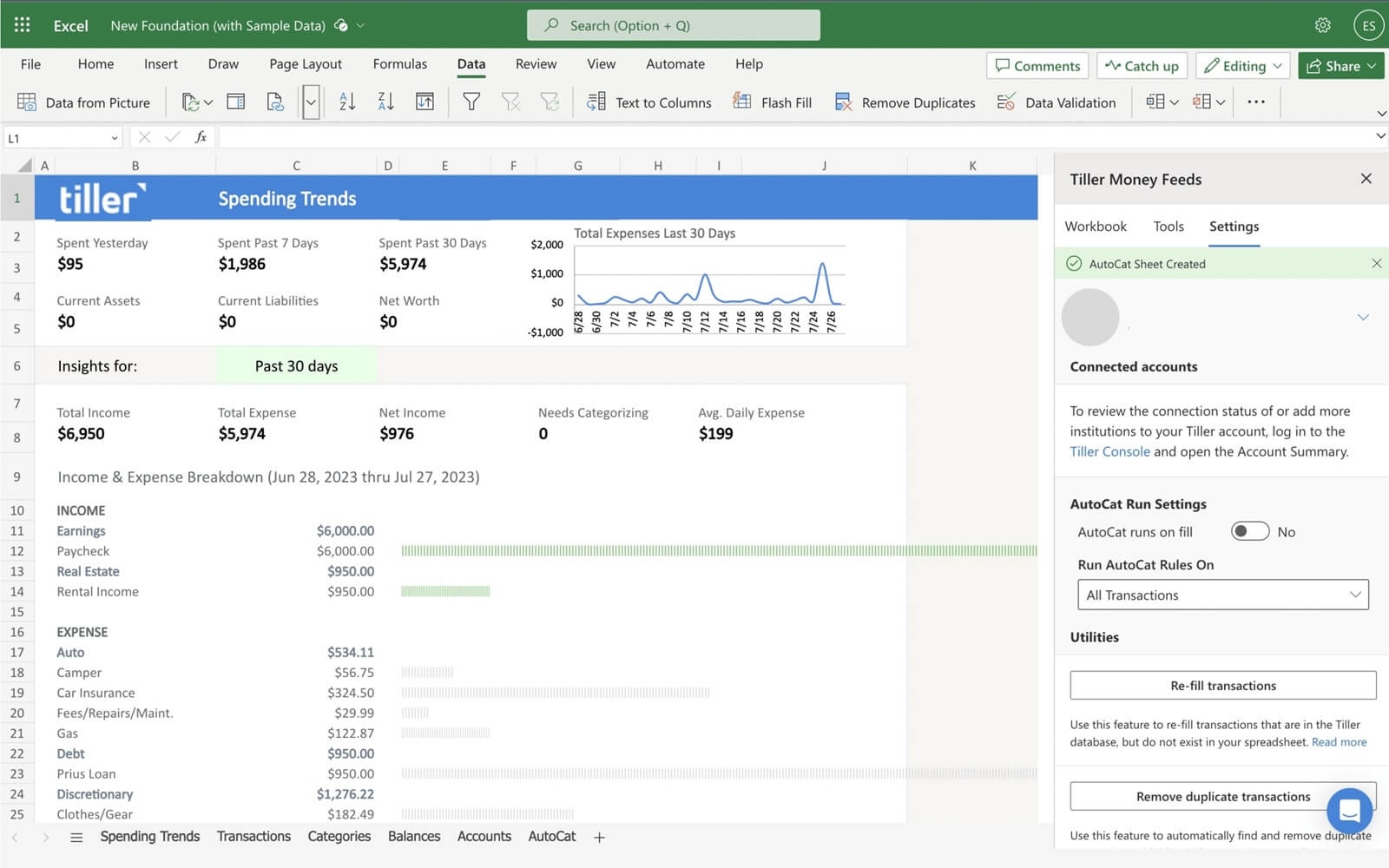Select the Past 30 days cell

pos(296,366)
